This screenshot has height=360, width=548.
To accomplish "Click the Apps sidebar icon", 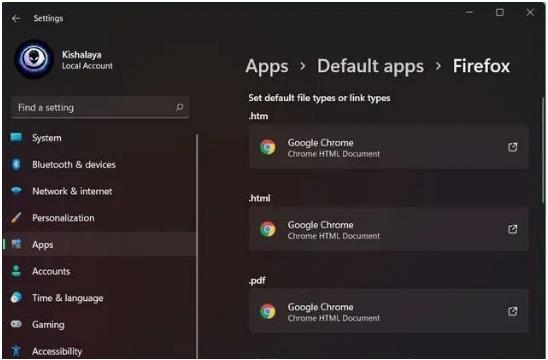I will click(16, 244).
